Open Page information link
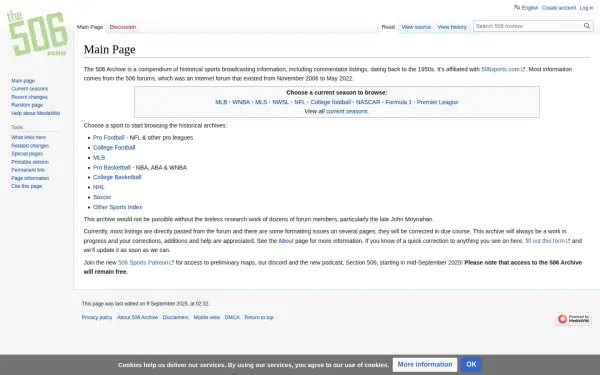 point(30,178)
